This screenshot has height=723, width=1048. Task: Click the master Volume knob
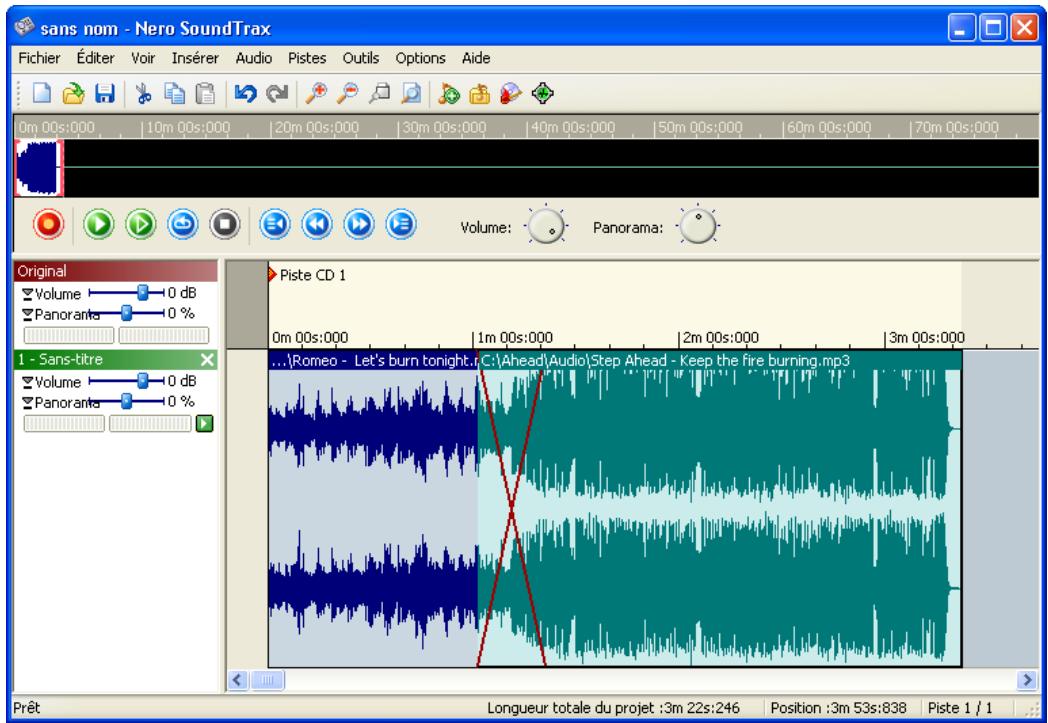click(546, 226)
